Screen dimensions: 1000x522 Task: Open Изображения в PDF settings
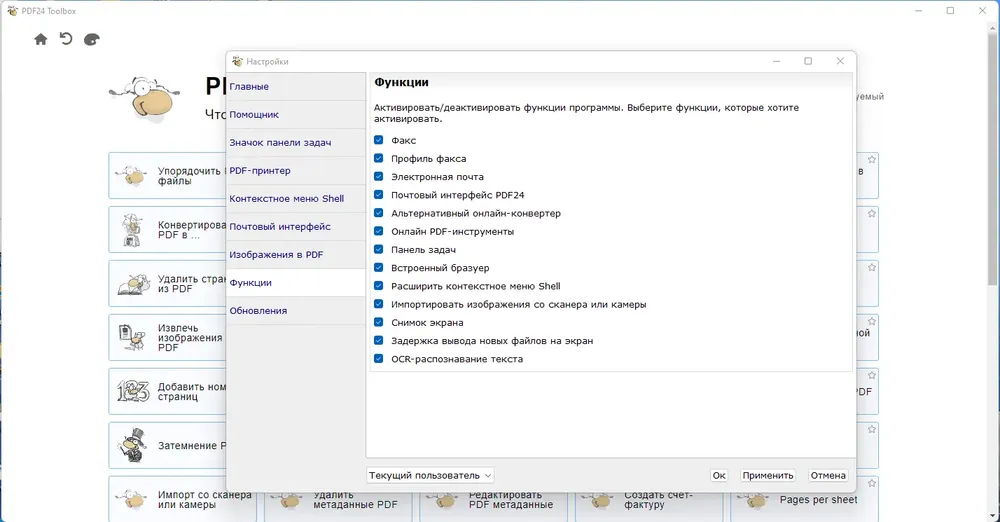[296, 255]
